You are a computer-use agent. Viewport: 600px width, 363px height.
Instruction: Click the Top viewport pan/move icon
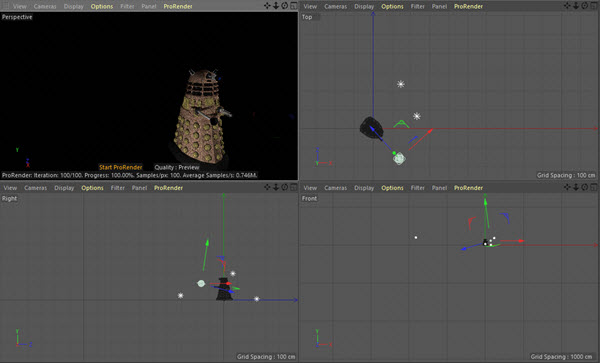[x=567, y=6]
